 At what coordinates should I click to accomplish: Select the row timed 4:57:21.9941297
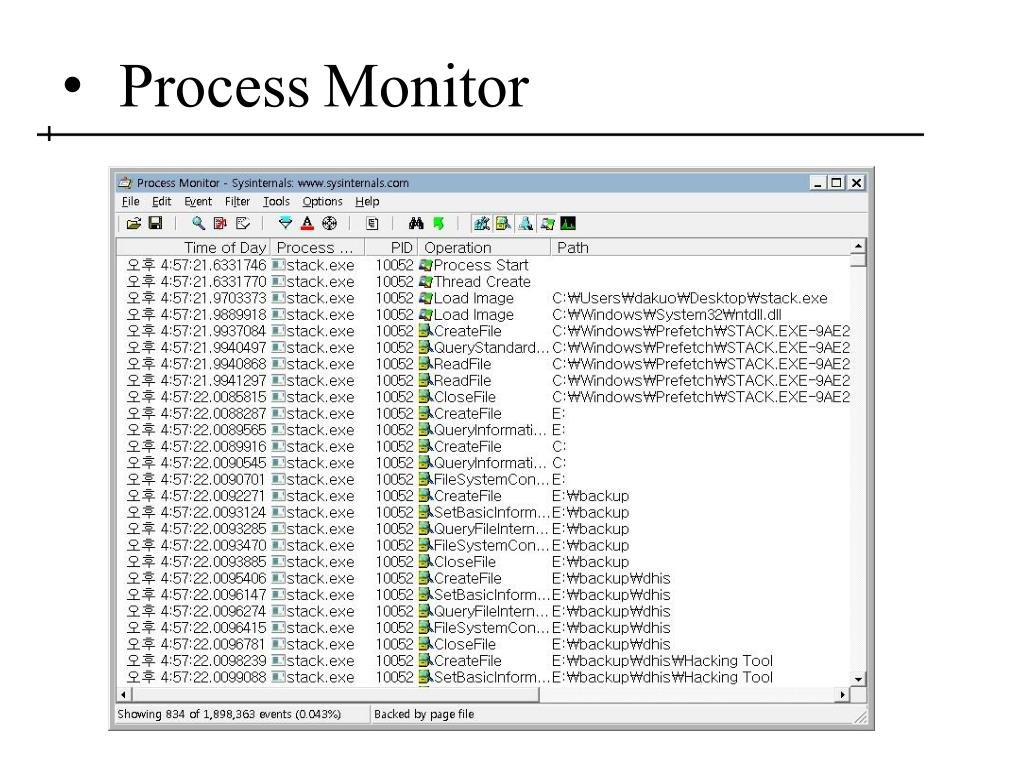click(483, 381)
